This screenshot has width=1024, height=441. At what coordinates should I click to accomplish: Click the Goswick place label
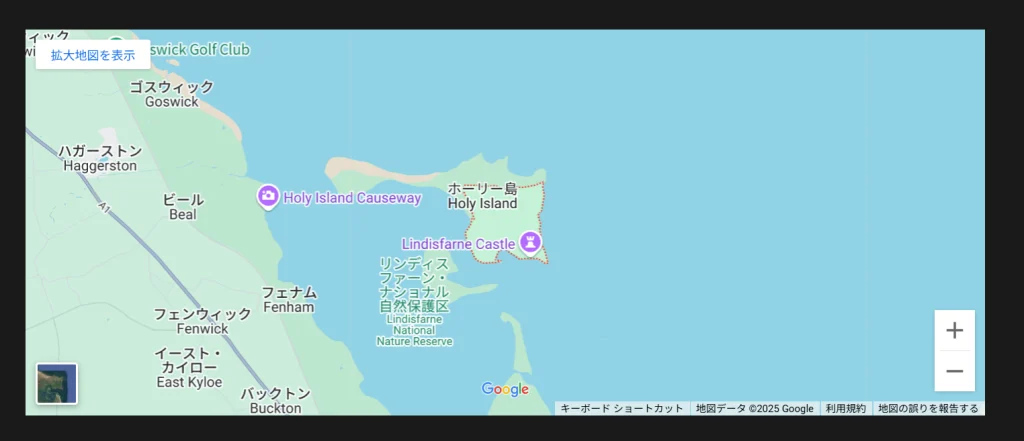click(x=172, y=94)
